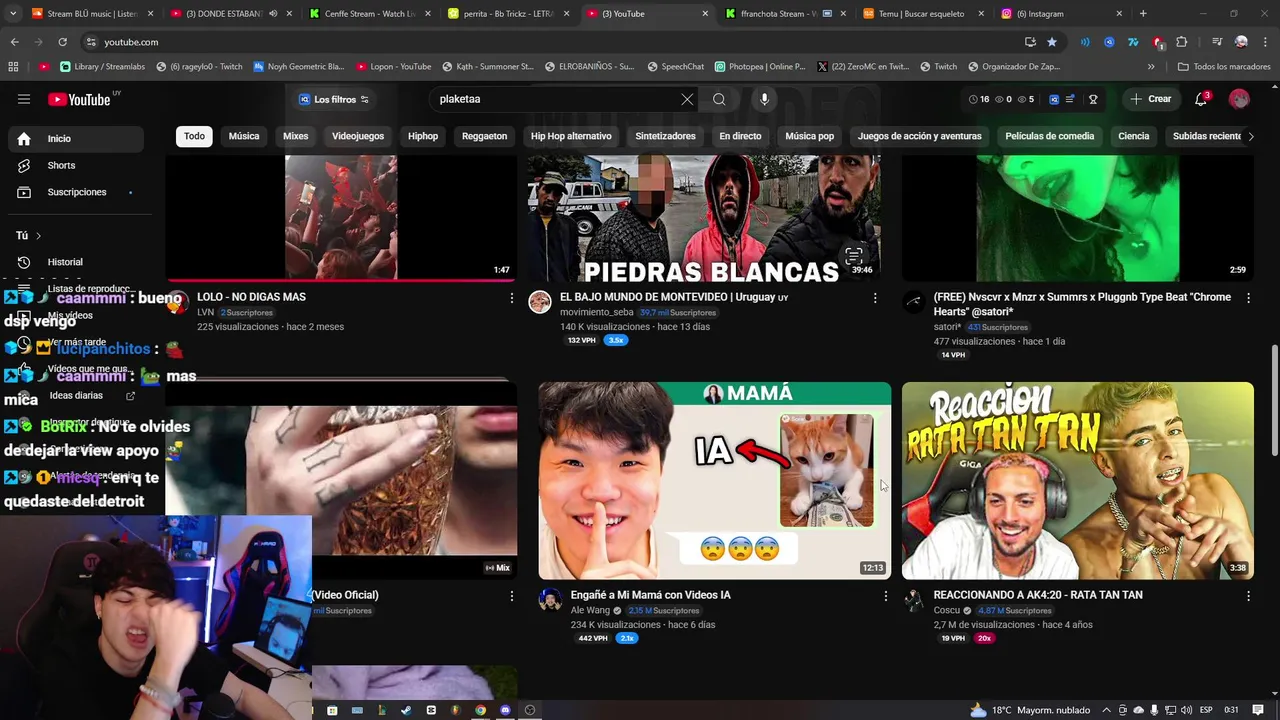1280x720 pixels.
Task: Open the SpeechChat bookmark
Action: click(x=675, y=67)
